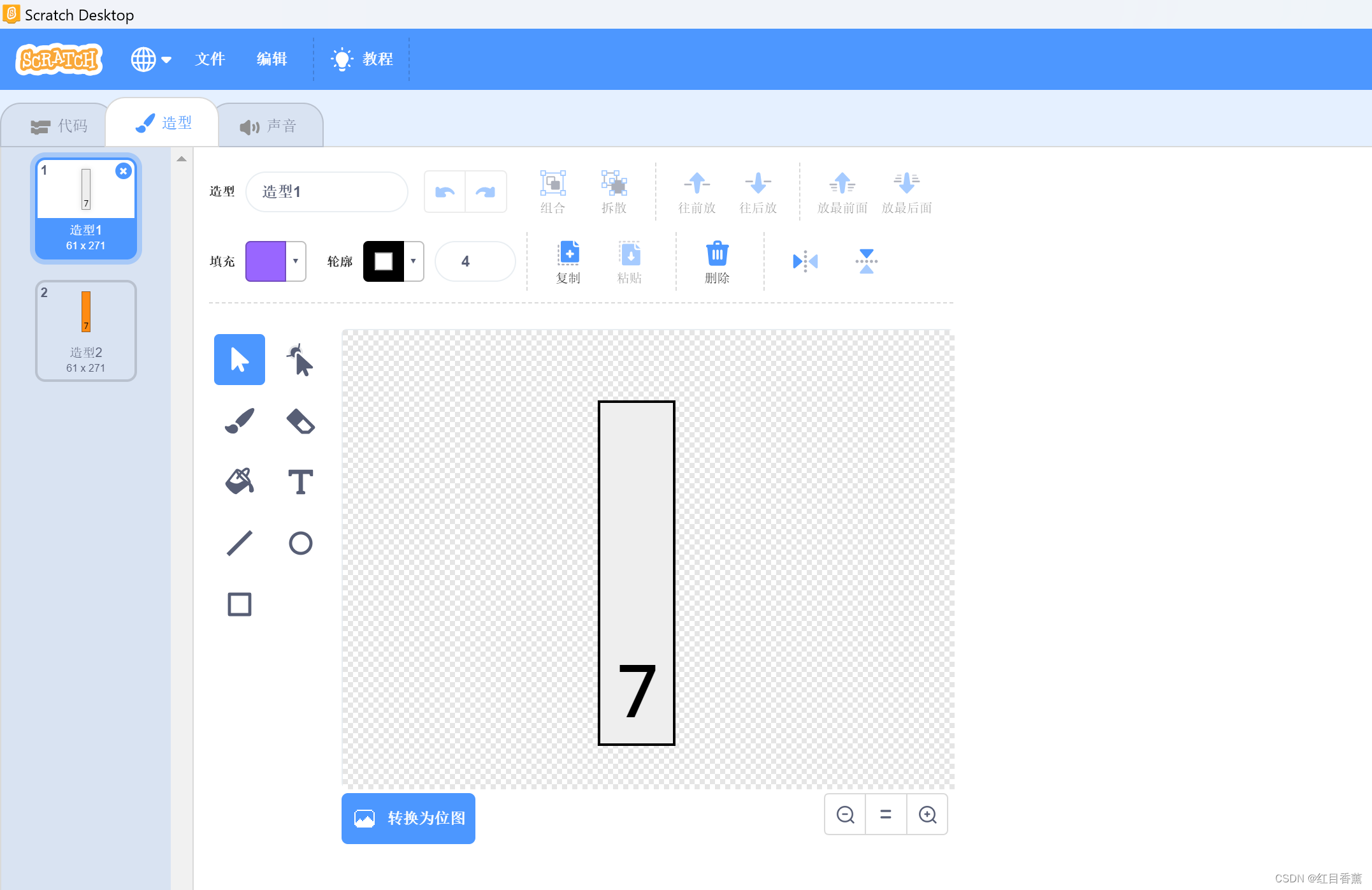
Task: Select the Text tool
Action: (300, 482)
